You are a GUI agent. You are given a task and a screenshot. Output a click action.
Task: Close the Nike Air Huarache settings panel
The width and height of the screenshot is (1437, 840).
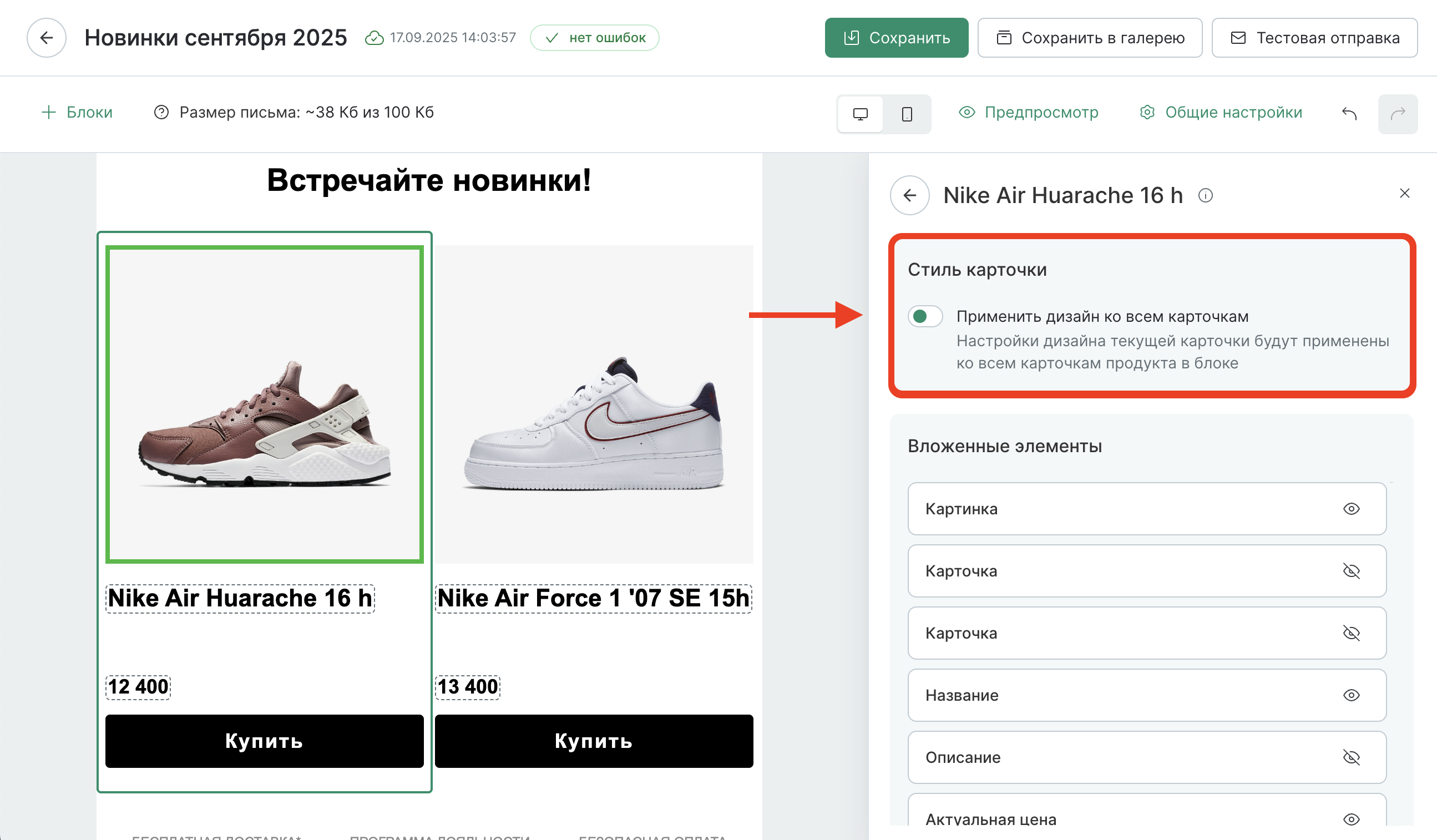tap(1404, 193)
